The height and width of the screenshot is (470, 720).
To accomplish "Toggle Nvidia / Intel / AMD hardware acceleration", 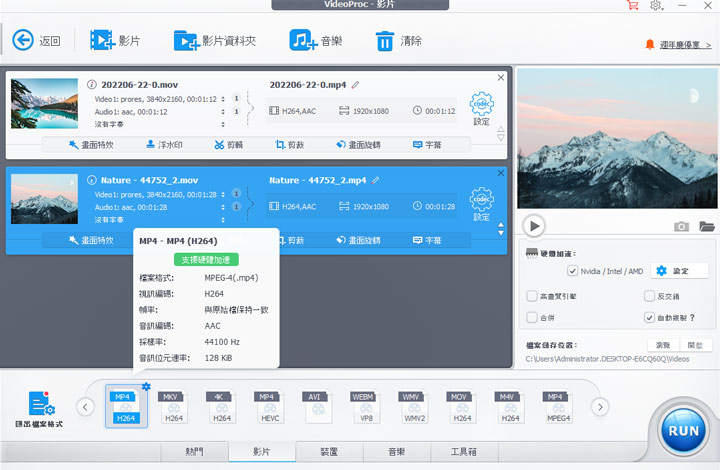I will click(x=573, y=271).
